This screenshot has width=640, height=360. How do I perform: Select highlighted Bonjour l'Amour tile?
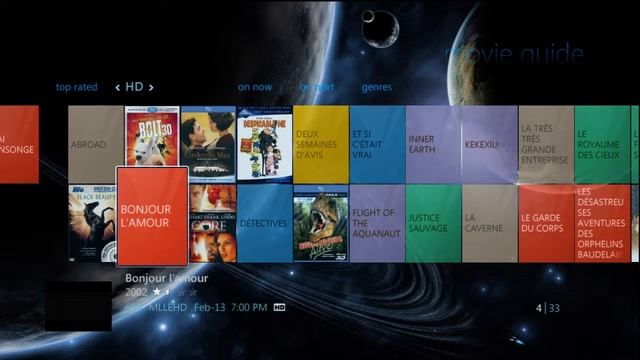coord(152,216)
